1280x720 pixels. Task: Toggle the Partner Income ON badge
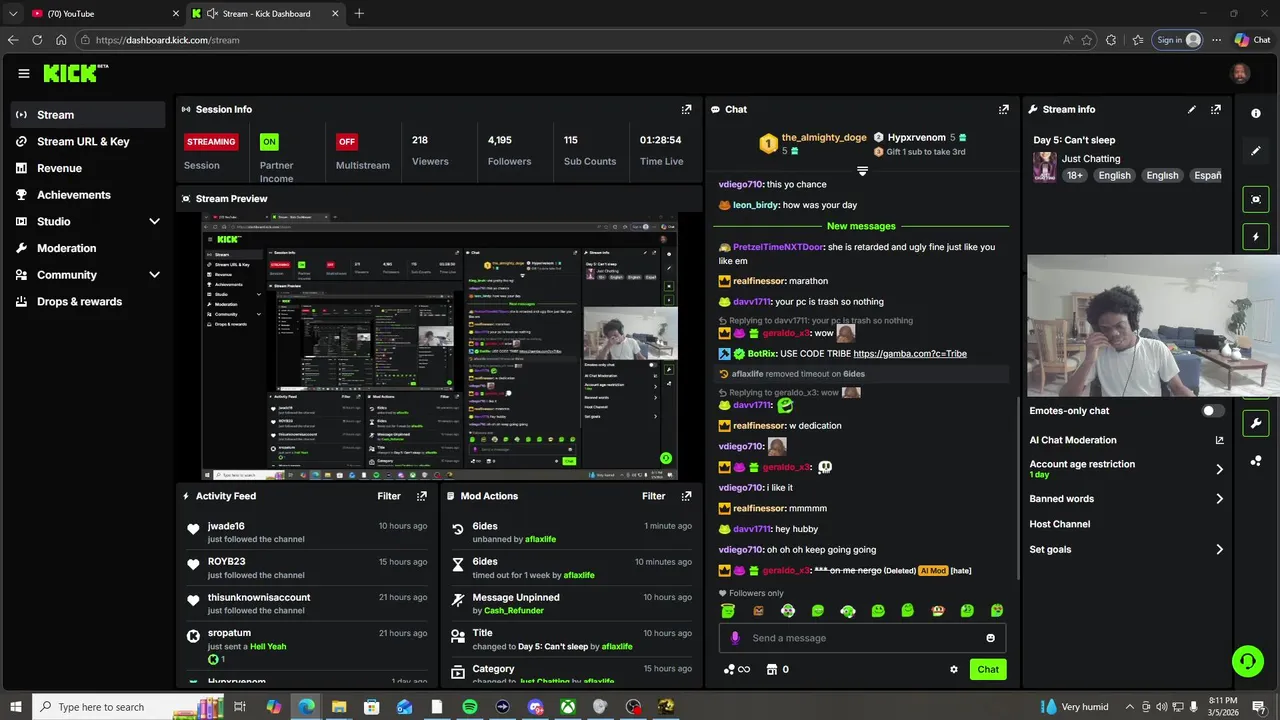pyautogui.click(x=269, y=141)
